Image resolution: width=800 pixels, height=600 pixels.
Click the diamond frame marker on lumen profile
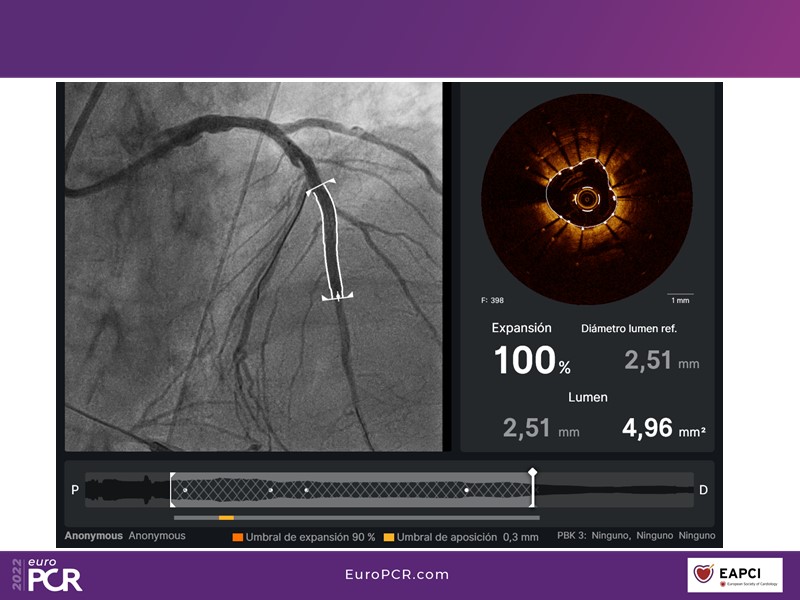(533, 471)
